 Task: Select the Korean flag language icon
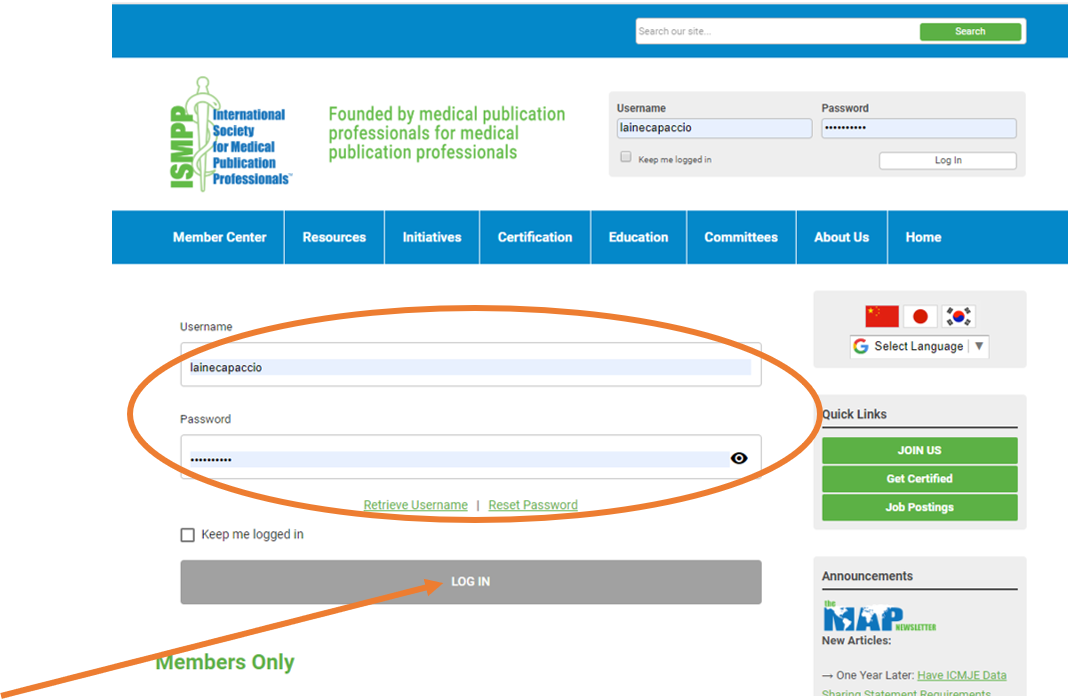click(x=958, y=316)
